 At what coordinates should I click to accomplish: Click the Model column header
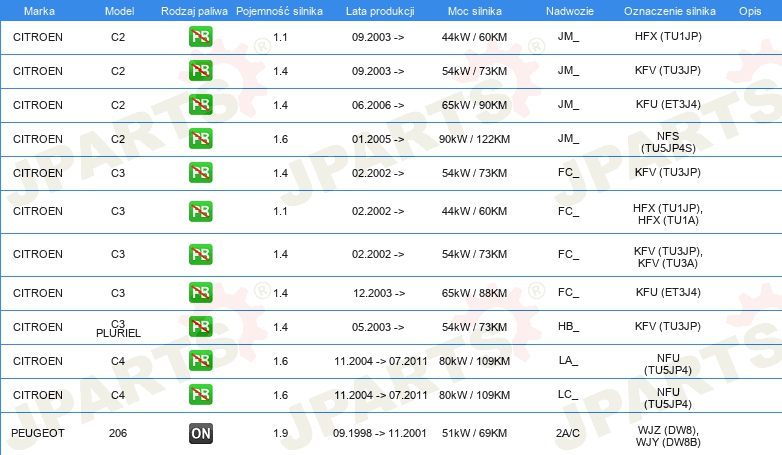[x=119, y=11]
